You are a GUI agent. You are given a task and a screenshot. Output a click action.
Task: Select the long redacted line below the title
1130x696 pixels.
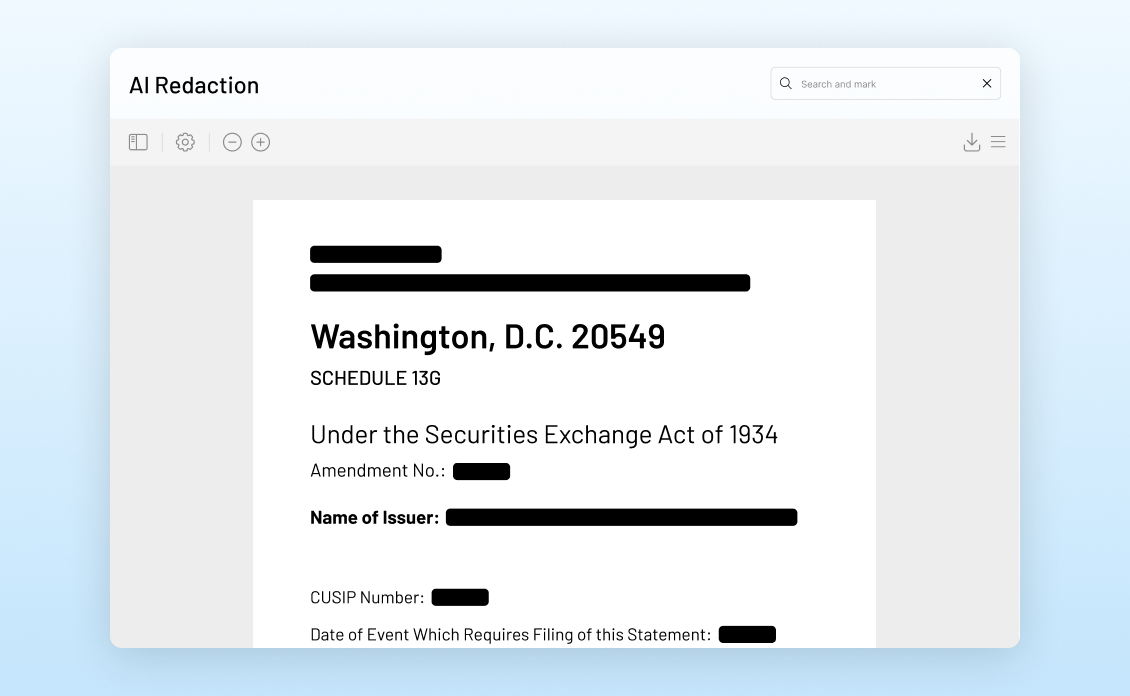[530, 282]
